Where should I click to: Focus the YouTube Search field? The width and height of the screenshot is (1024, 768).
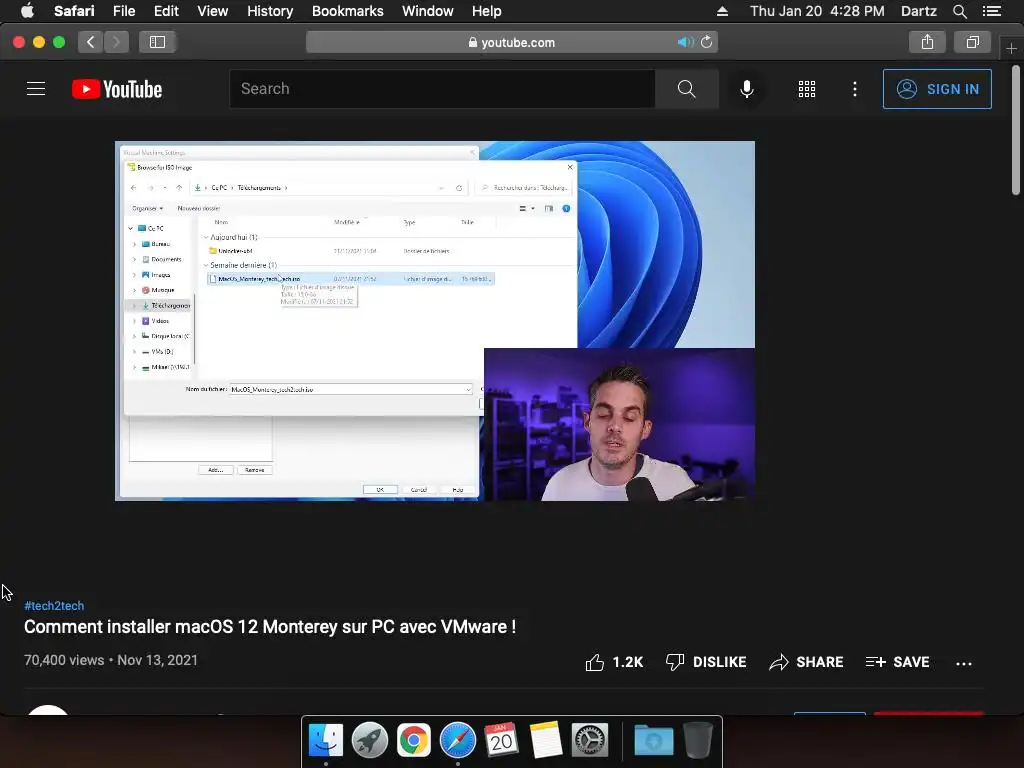(x=442, y=89)
